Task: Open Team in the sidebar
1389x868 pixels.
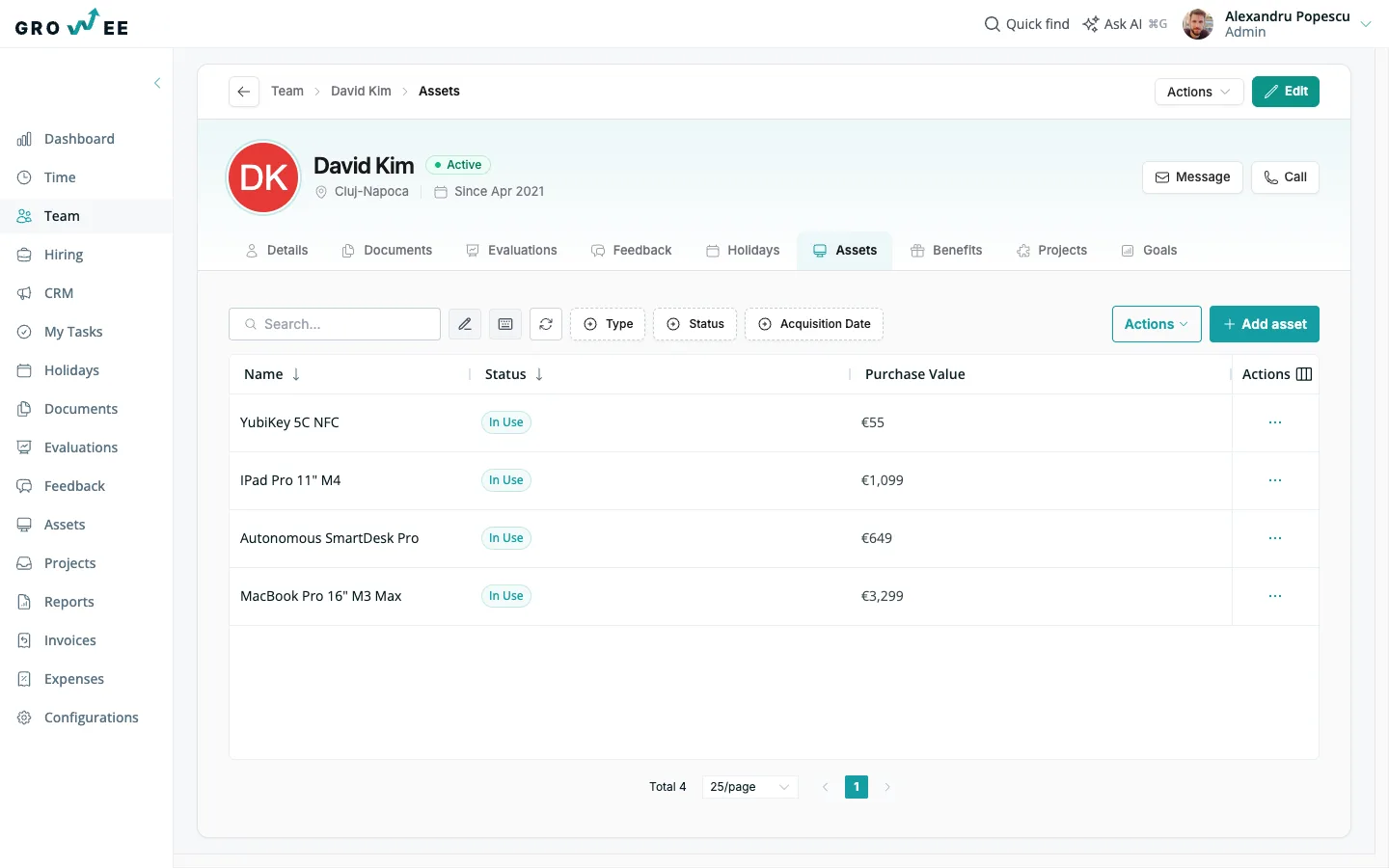Action: tap(86, 216)
